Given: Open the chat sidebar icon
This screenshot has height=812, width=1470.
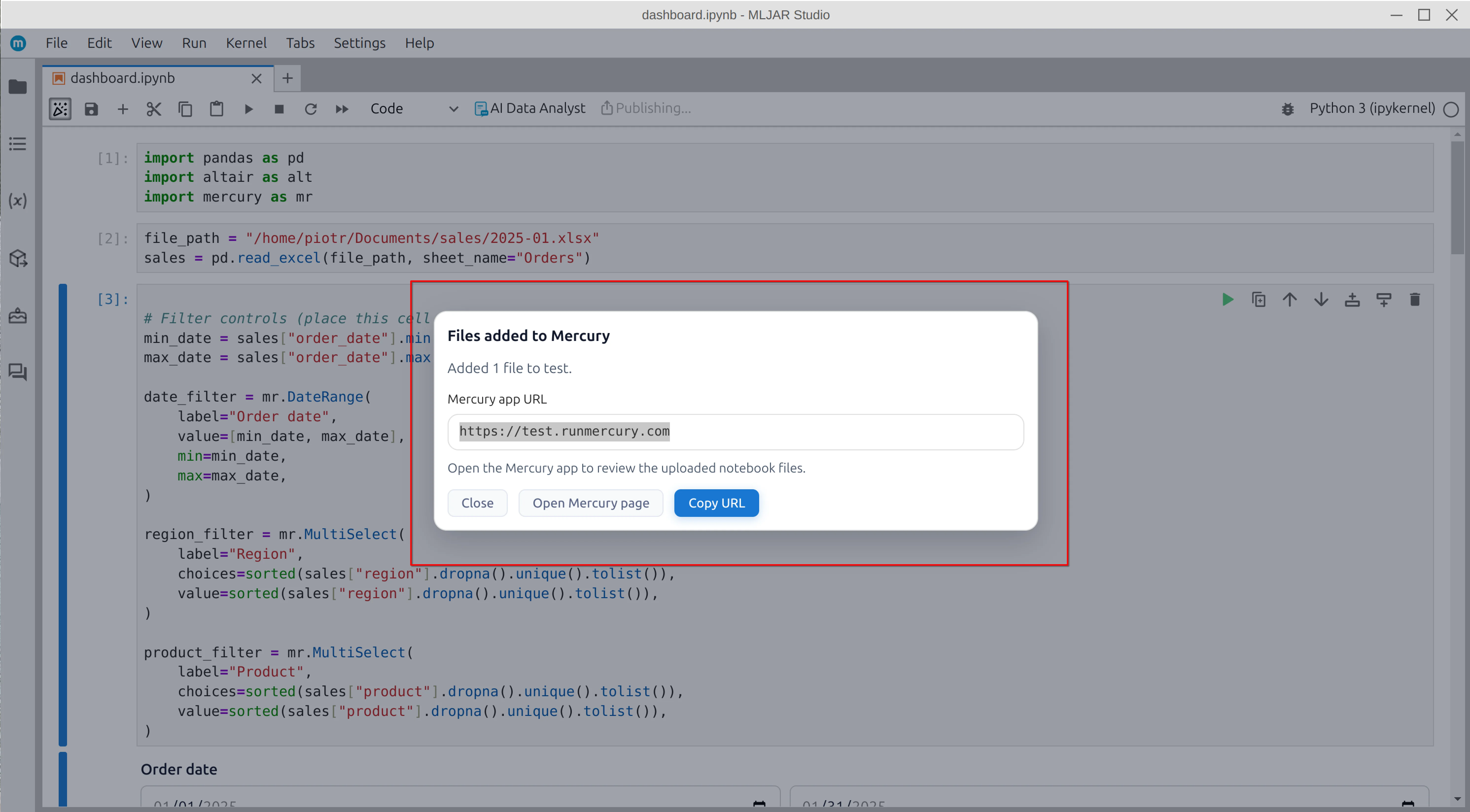Looking at the screenshot, I should pos(18,372).
